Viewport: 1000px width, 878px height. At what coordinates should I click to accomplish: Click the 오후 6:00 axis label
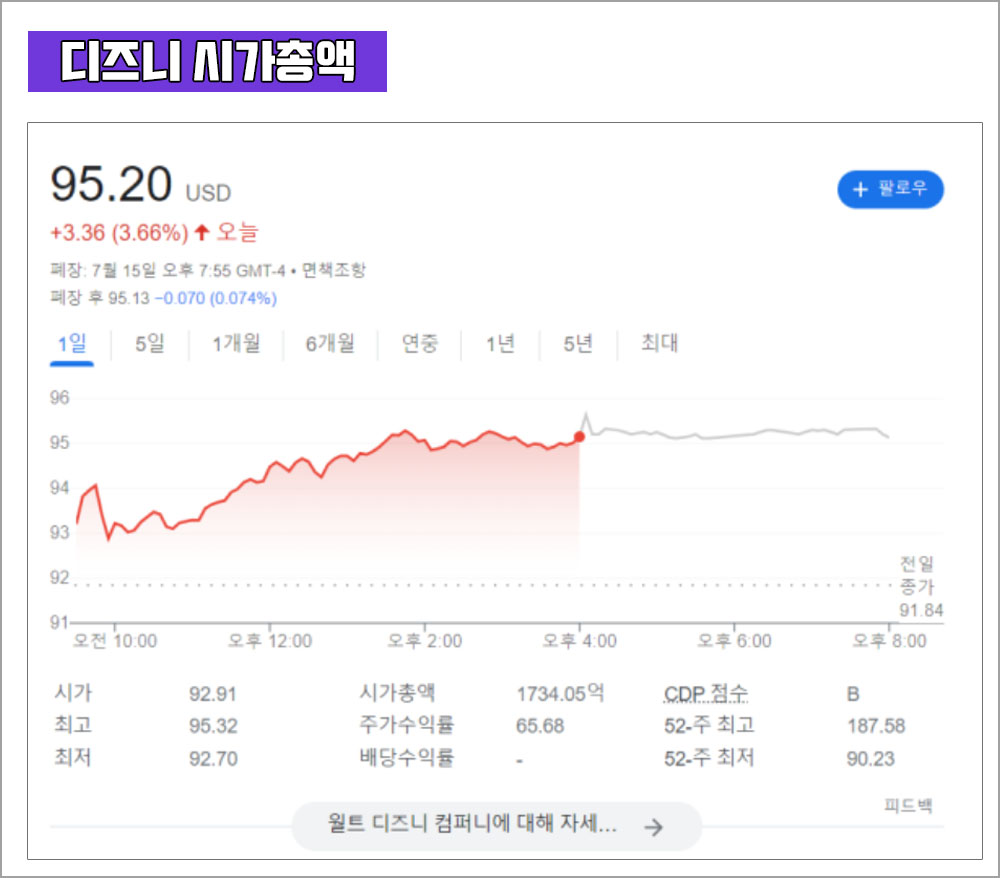[x=734, y=641]
